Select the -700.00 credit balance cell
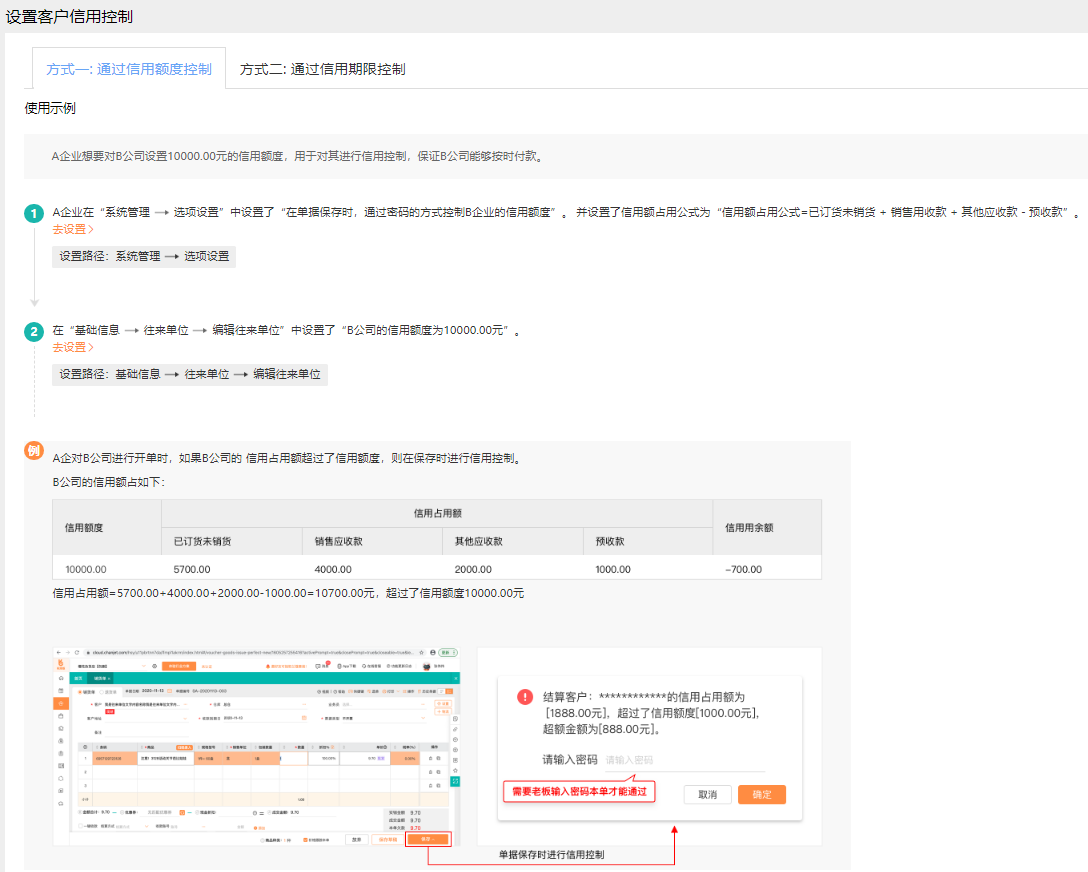 pyautogui.click(x=743, y=569)
